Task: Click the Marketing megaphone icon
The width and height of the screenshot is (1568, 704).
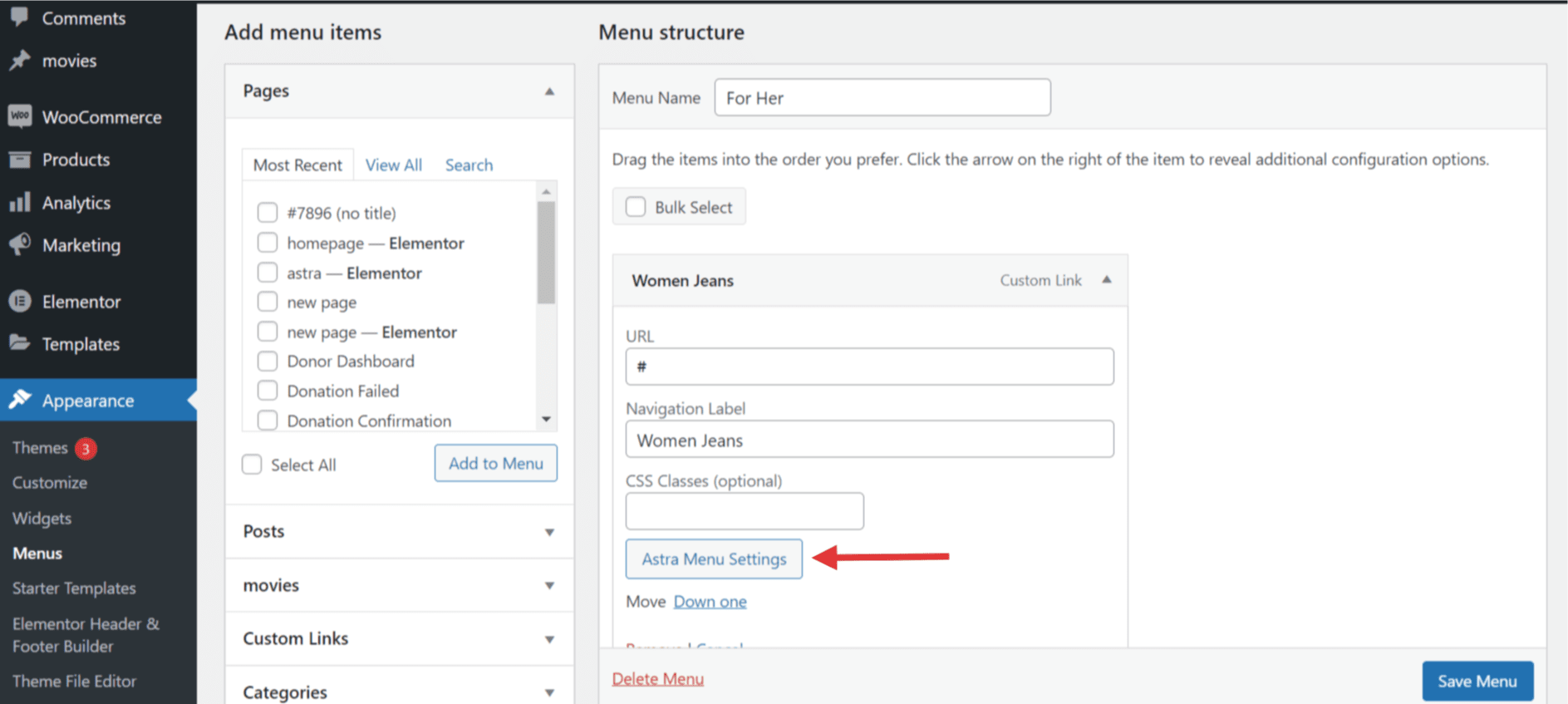Action: tap(20, 244)
